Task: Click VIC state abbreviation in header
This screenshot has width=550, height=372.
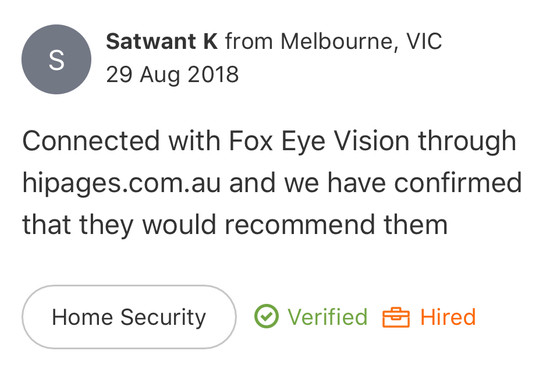Action: click(424, 41)
